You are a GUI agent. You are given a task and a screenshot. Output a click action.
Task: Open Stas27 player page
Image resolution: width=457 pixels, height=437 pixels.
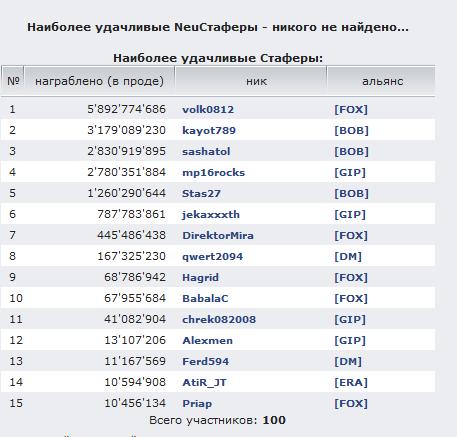[x=201, y=193]
